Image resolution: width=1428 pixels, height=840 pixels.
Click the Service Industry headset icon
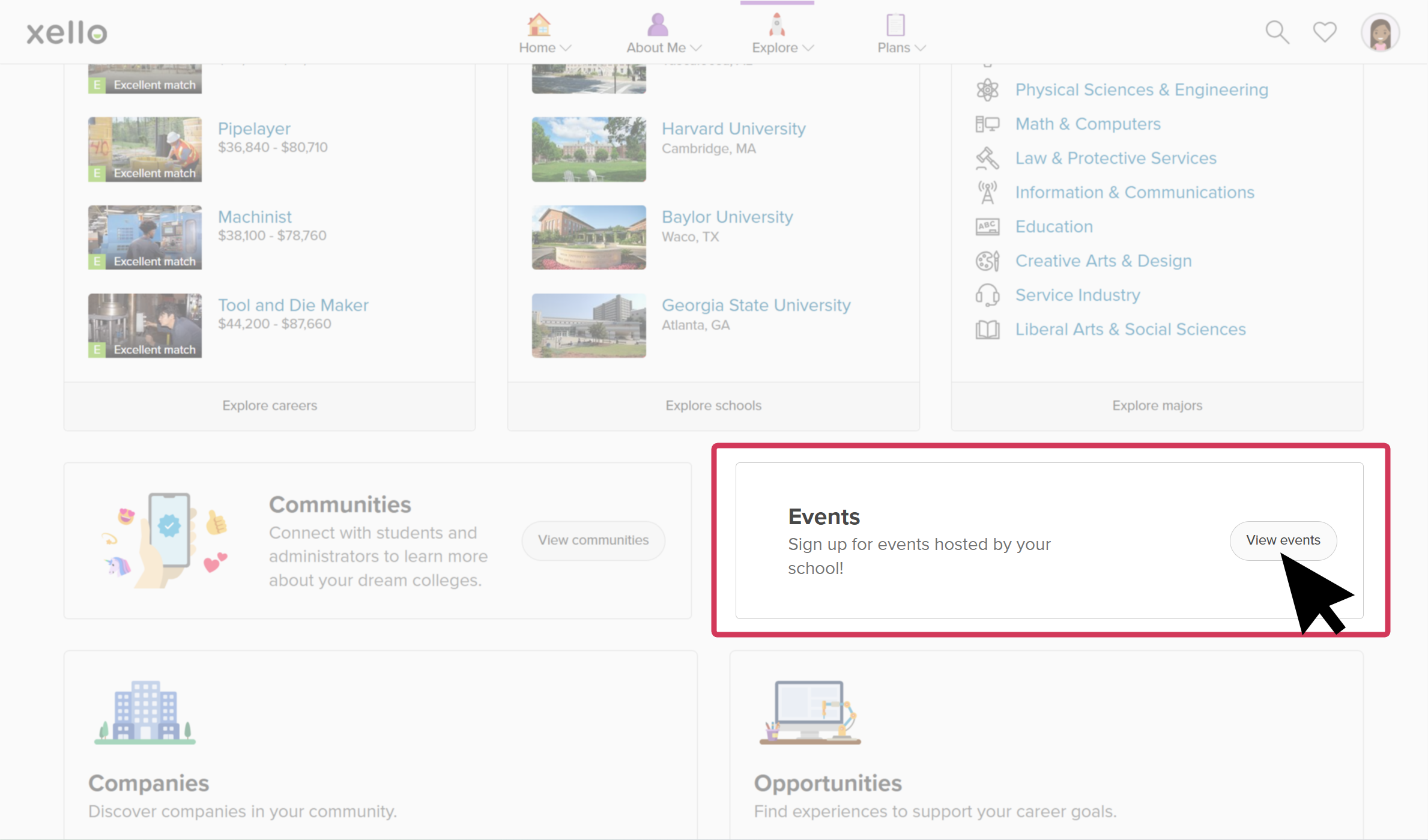[x=987, y=295]
